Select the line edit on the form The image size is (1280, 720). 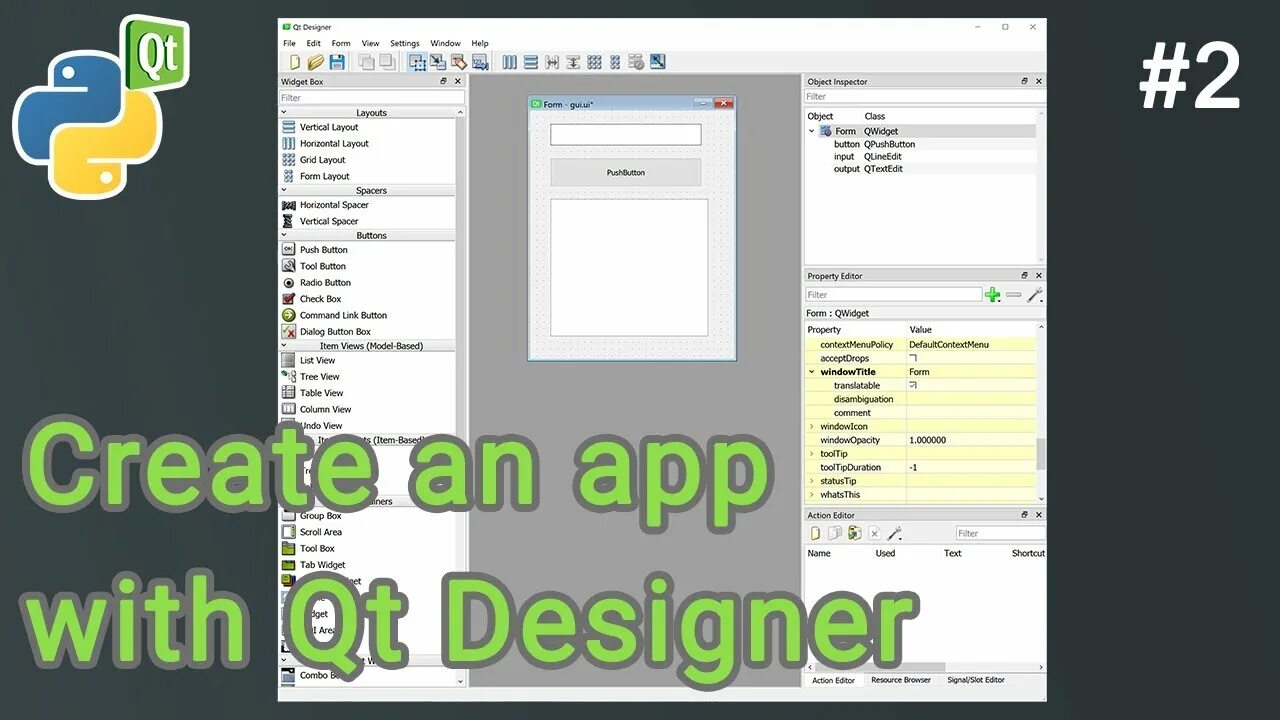coord(626,135)
